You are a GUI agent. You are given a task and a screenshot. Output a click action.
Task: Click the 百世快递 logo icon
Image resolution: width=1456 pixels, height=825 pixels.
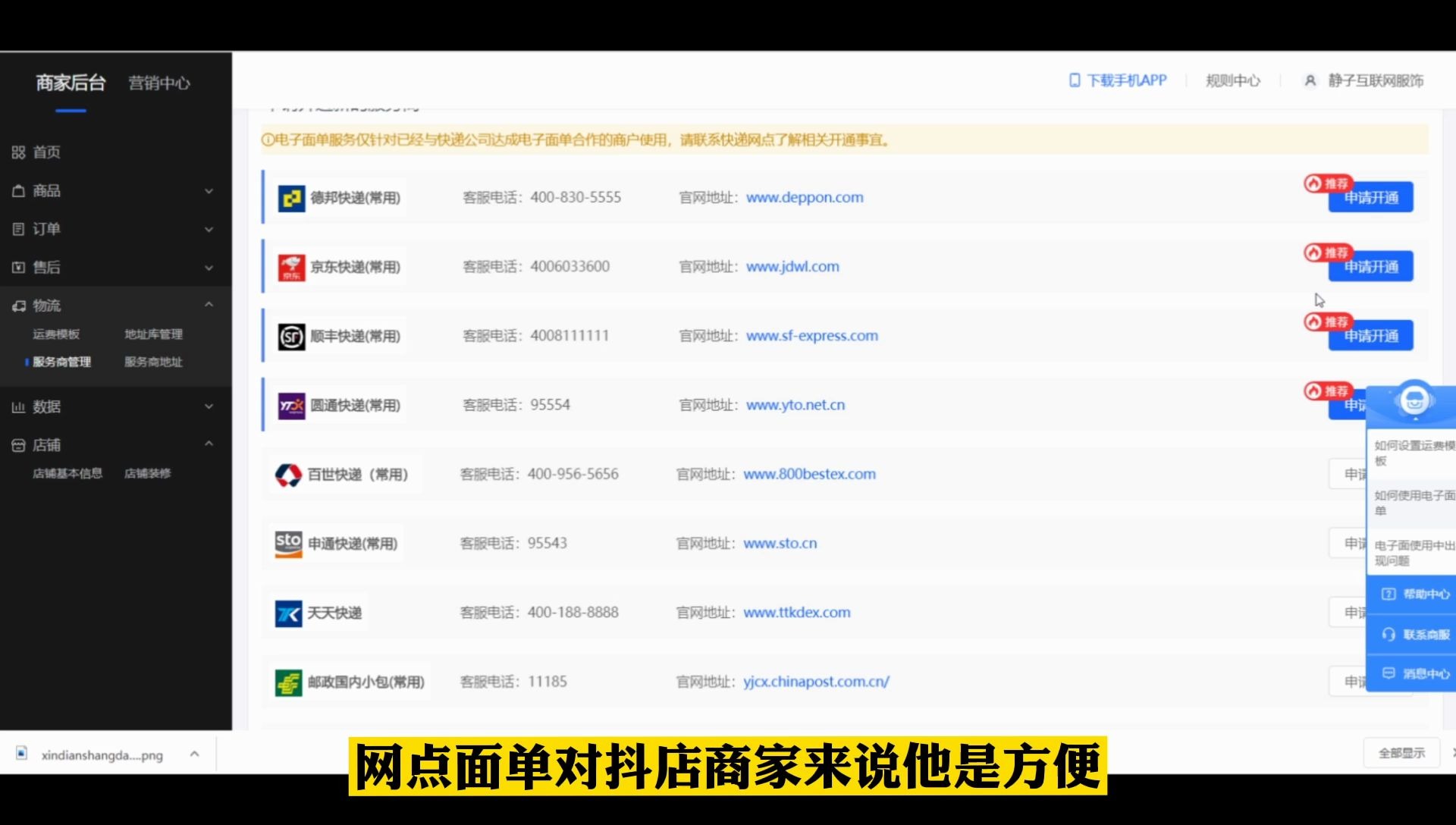(x=288, y=475)
